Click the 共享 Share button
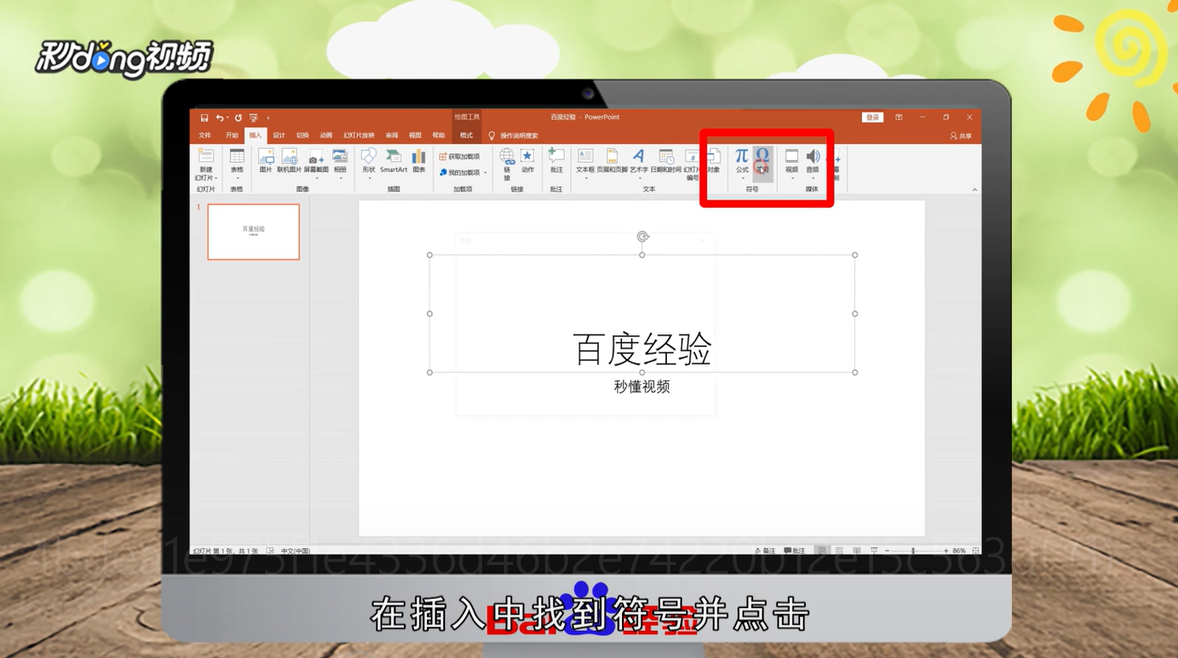This screenshot has width=1178, height=658. [961, 136]
